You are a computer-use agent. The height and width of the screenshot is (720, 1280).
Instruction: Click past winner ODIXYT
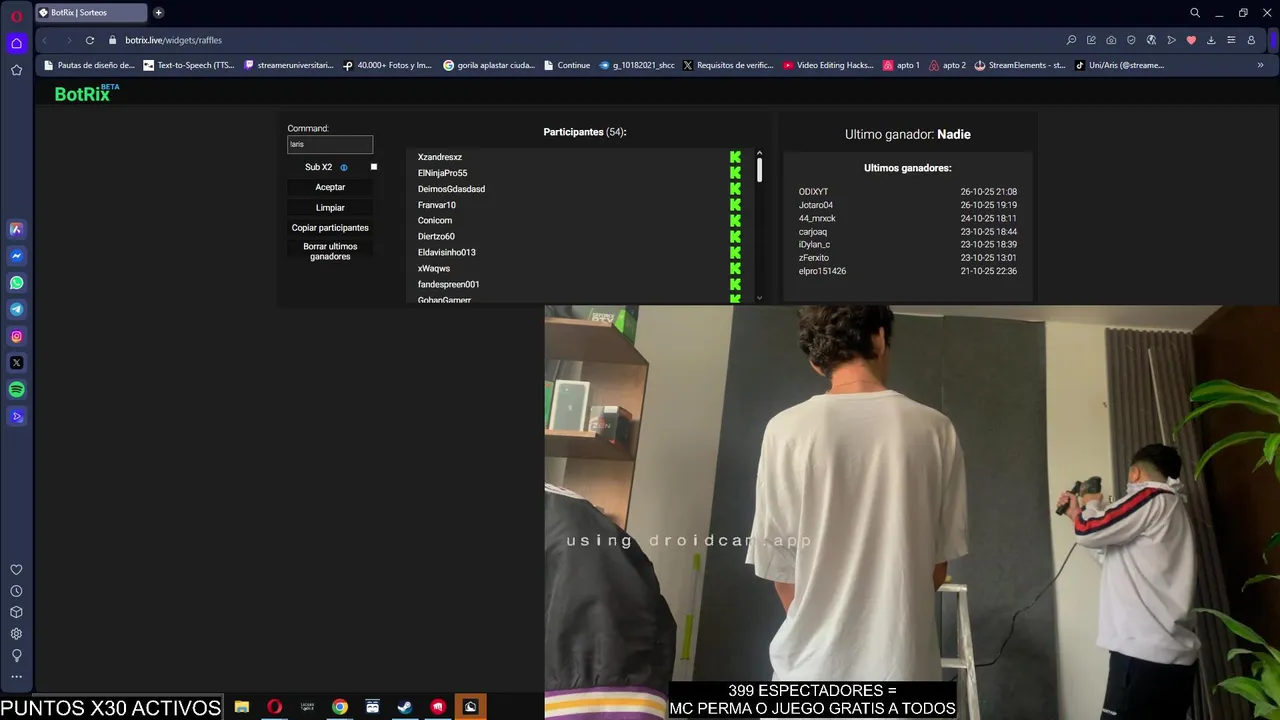pyautogui.click(x=813, y=192)
